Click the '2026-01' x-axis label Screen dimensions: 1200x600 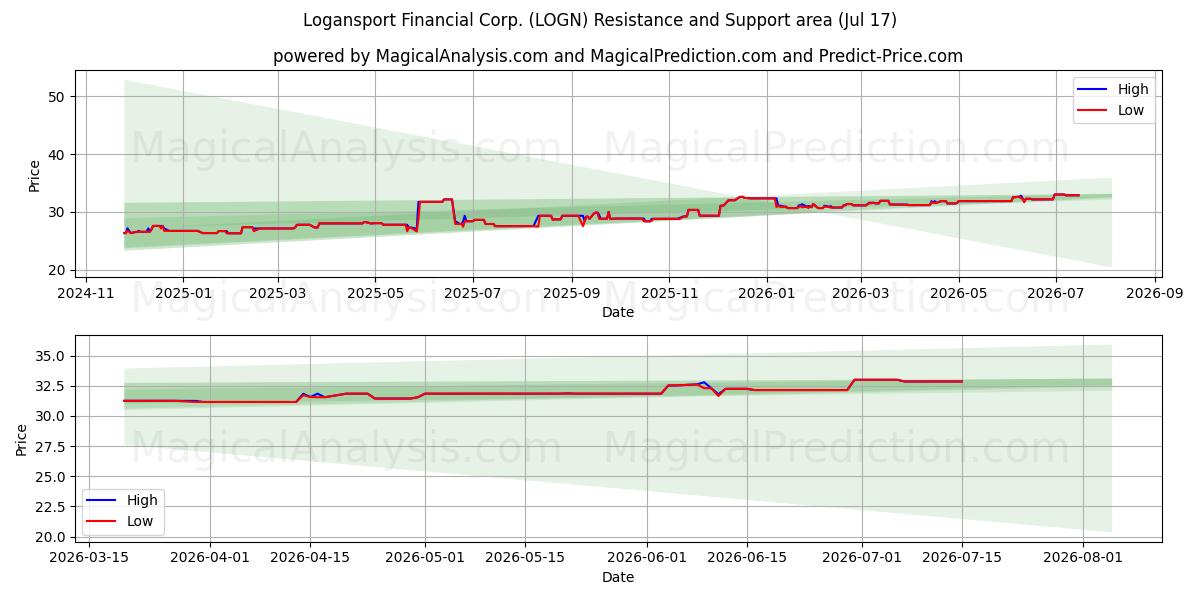click(766, 295)
